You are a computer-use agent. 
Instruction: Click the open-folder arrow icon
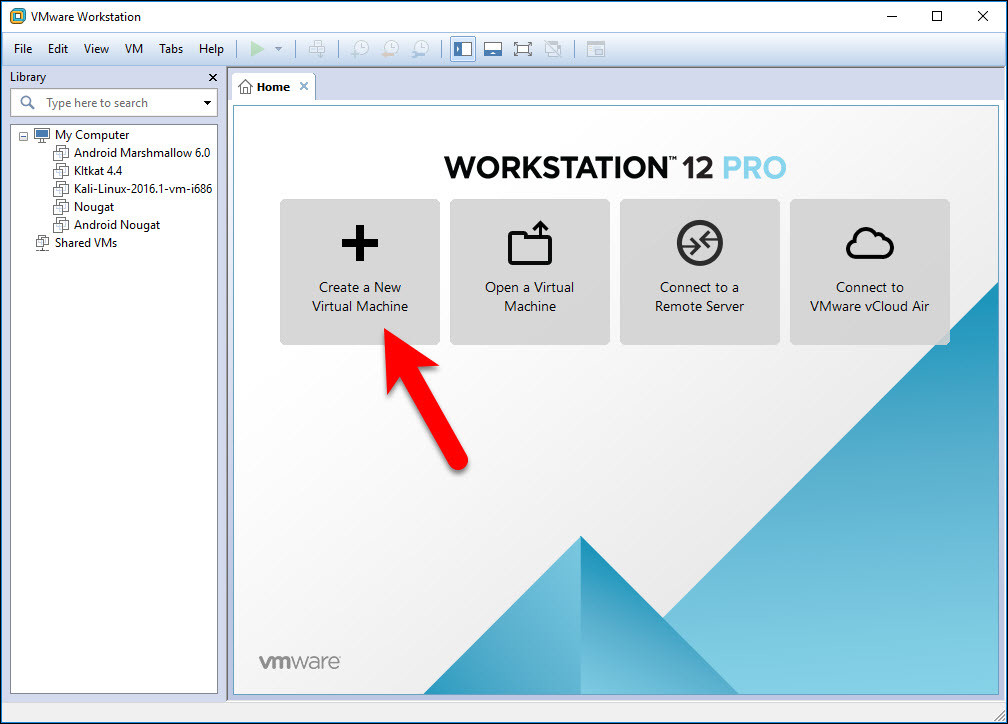(x=530, y=243)
